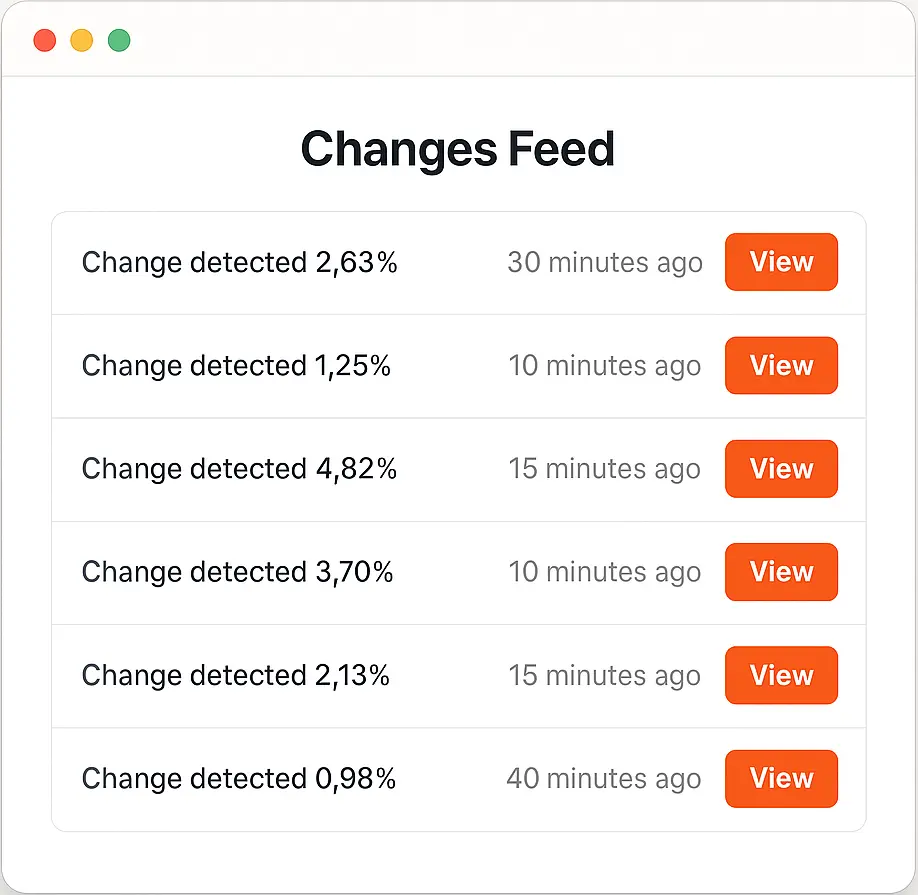Click the '40 minutes ago' timestamp
This screenshot has width=918, height=895.
point(605,778)
